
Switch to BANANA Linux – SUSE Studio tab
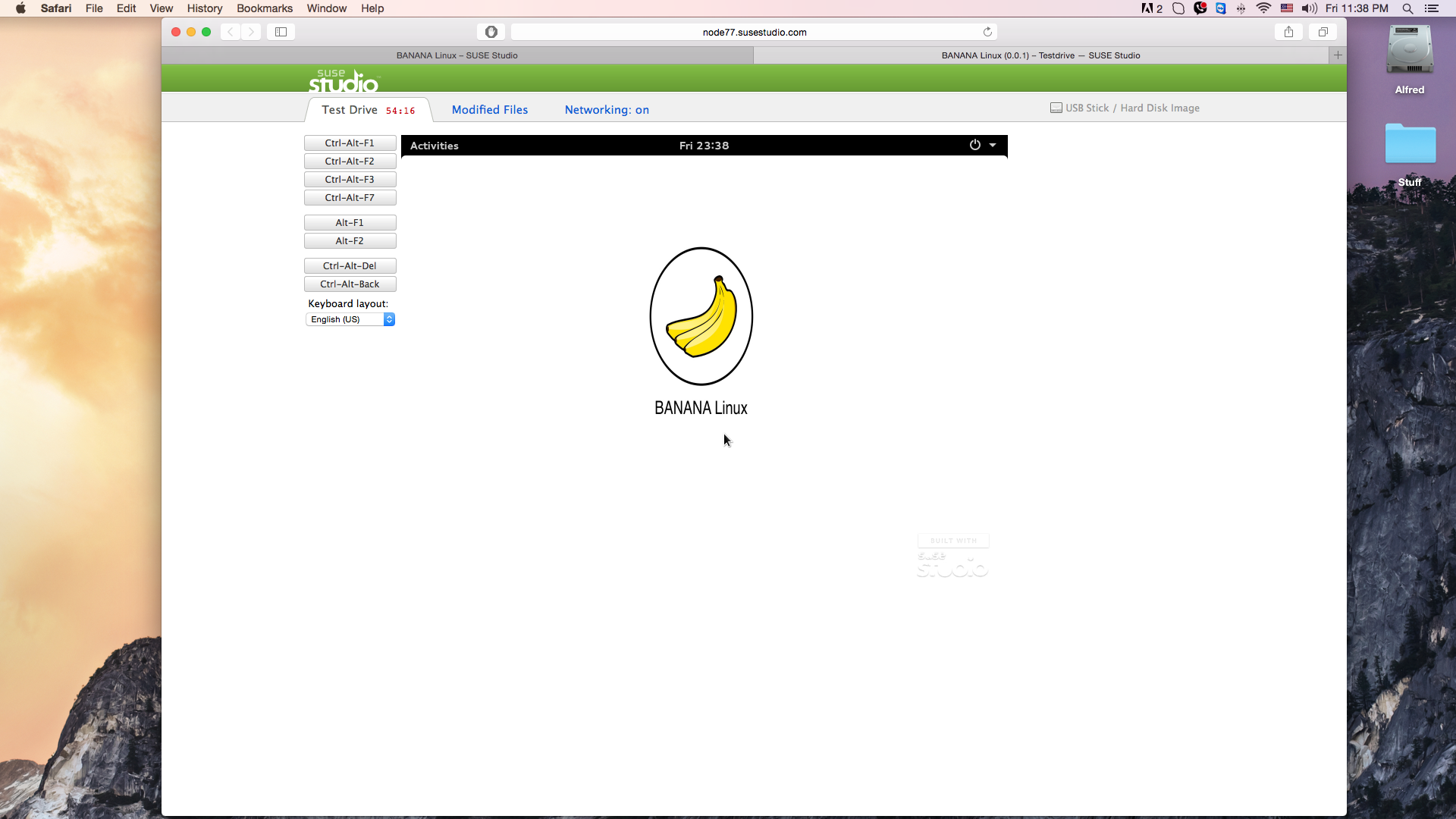pos(457,55)
